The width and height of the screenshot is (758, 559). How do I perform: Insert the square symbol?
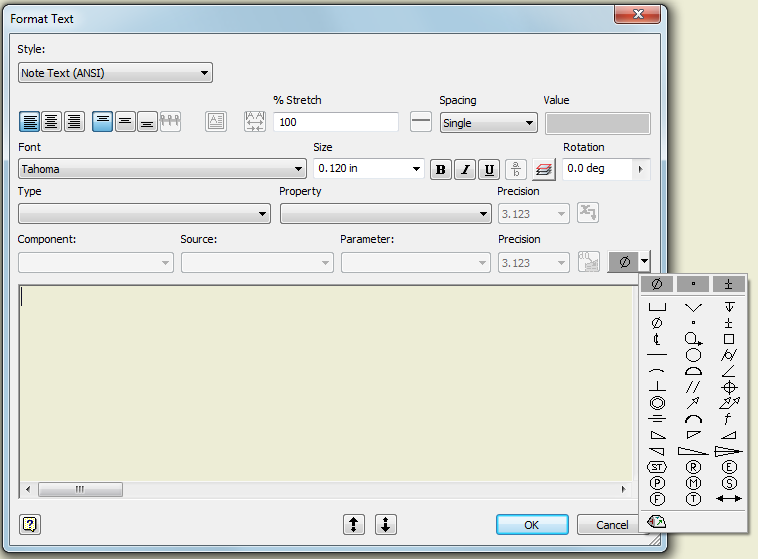[729, 339]
